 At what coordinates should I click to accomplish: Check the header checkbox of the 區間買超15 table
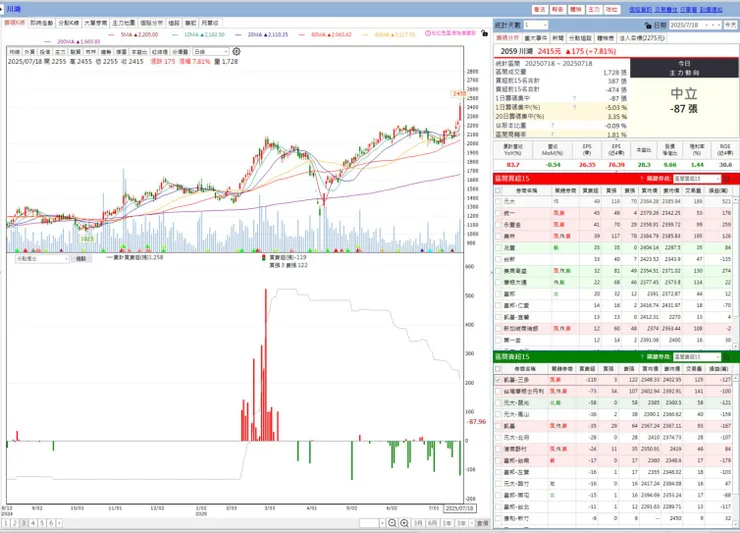pyautogui.click(x=498, y=190)
